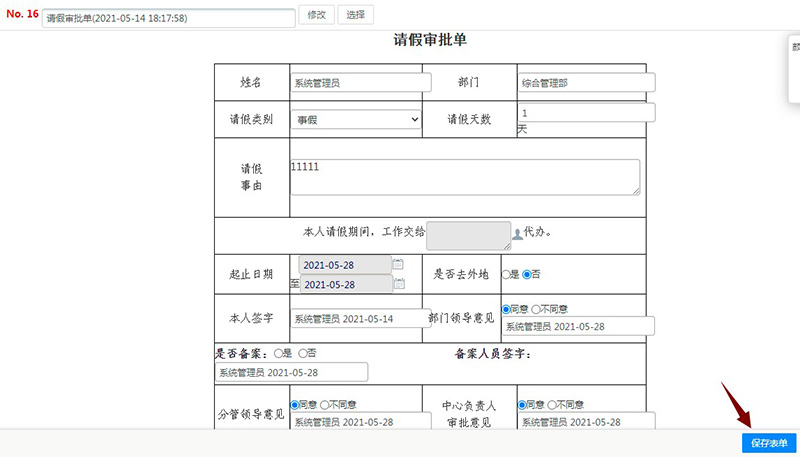
Task: Click the No. 16 label
Action: click(22, 14)
